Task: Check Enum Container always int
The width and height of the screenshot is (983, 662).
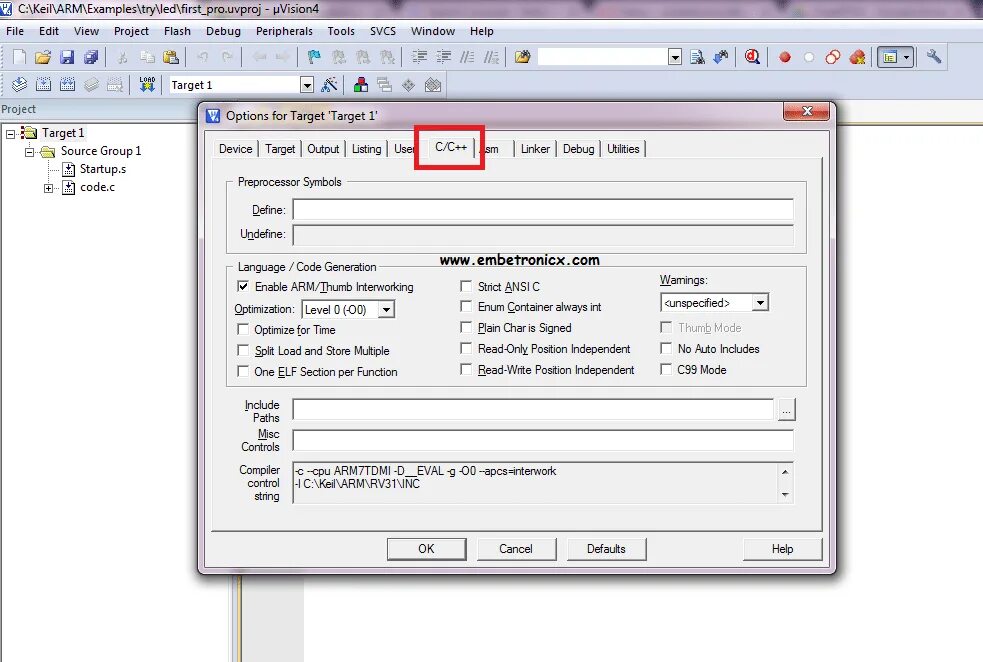Action: coord(466,307)
